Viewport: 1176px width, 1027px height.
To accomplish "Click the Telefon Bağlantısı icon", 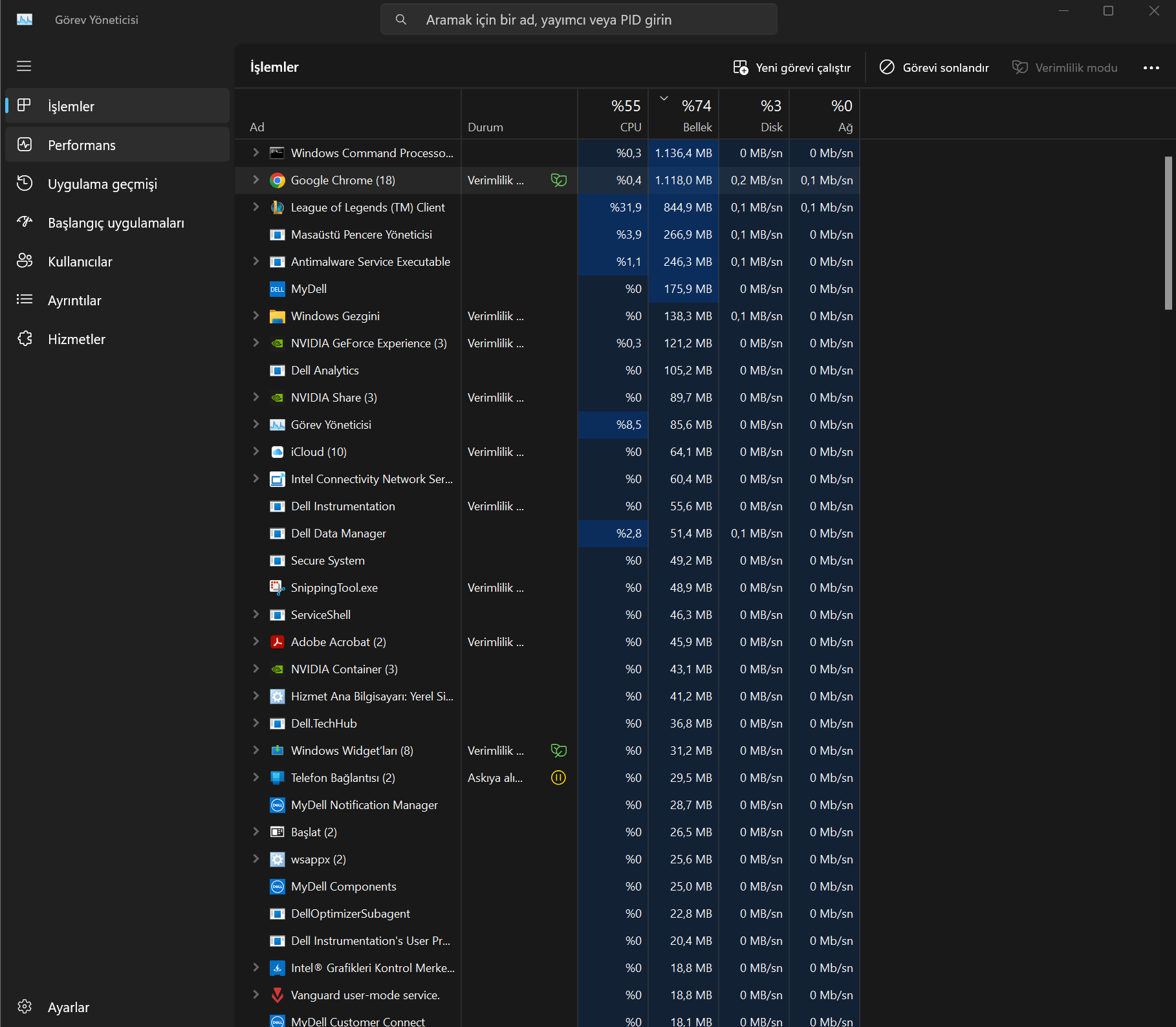I will [x=278, y=778].
